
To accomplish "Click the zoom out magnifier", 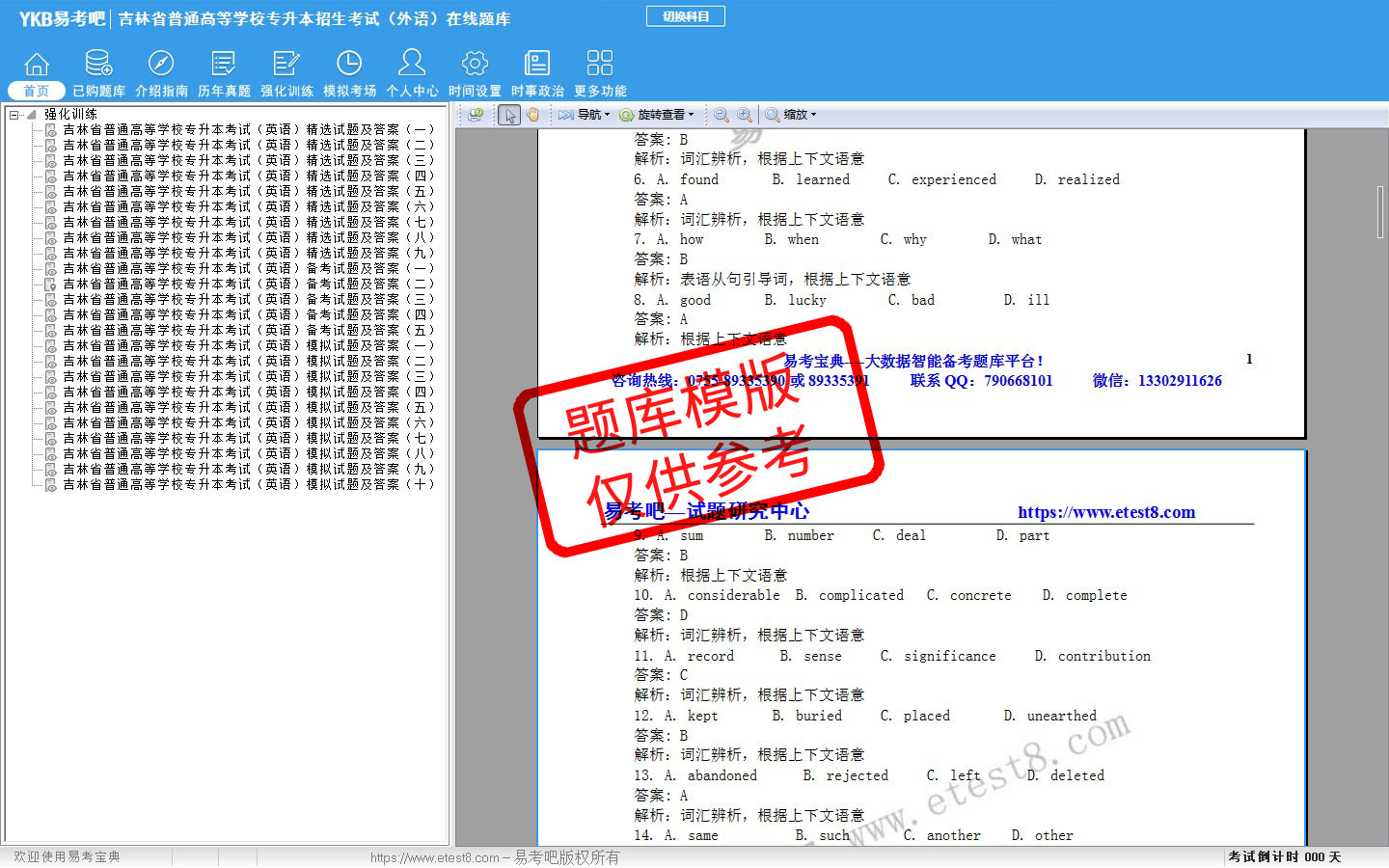I will click(x=721, y=115).
